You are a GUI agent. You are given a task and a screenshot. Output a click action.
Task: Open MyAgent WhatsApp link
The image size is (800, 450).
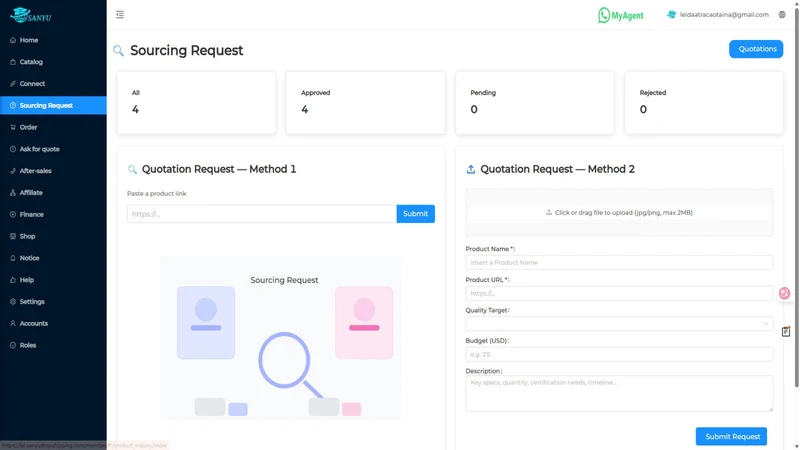tap(620, 15)
